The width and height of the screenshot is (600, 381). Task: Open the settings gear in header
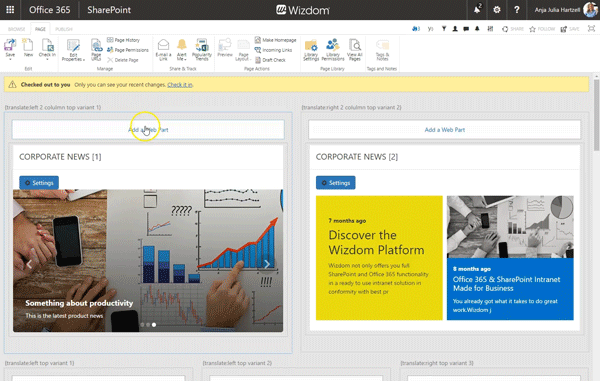point(497,10)
